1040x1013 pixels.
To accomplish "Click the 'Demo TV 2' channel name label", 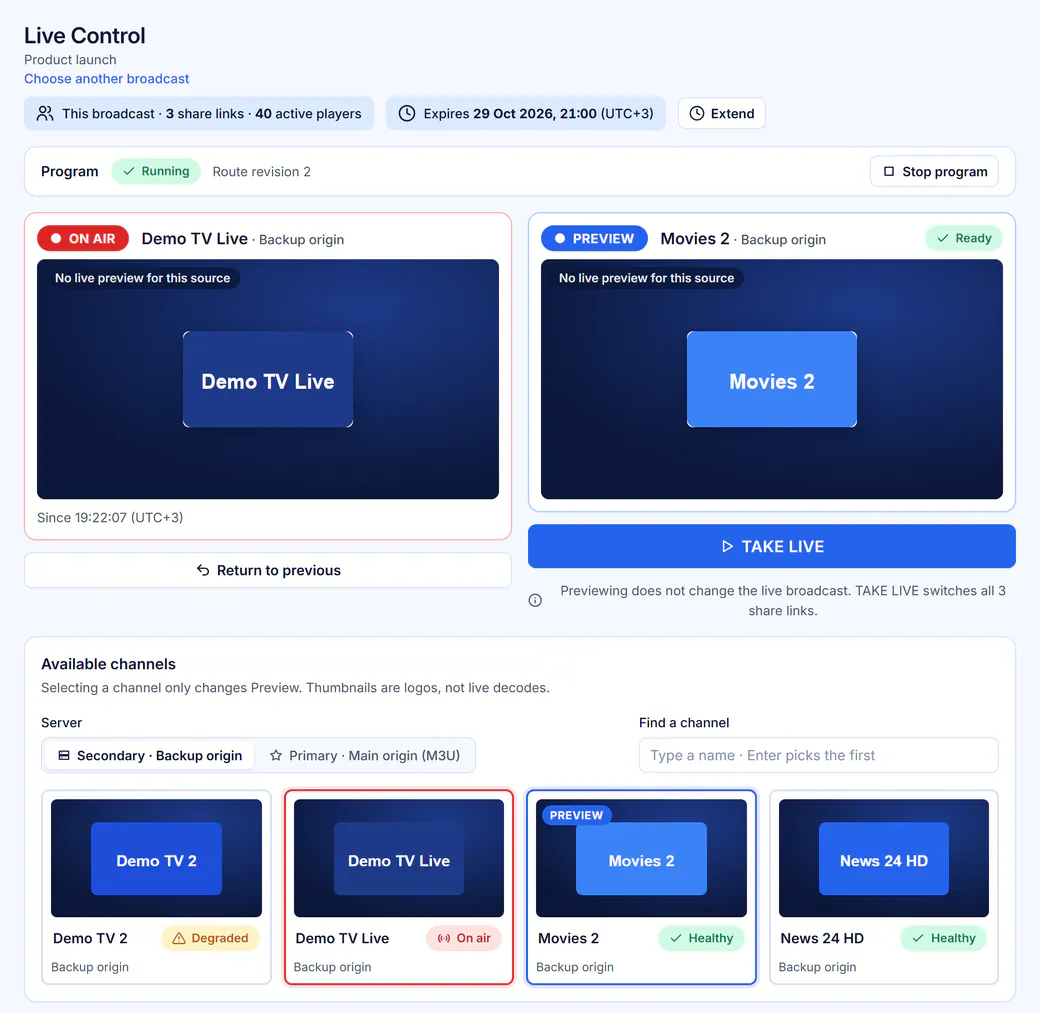I will 90,939.
